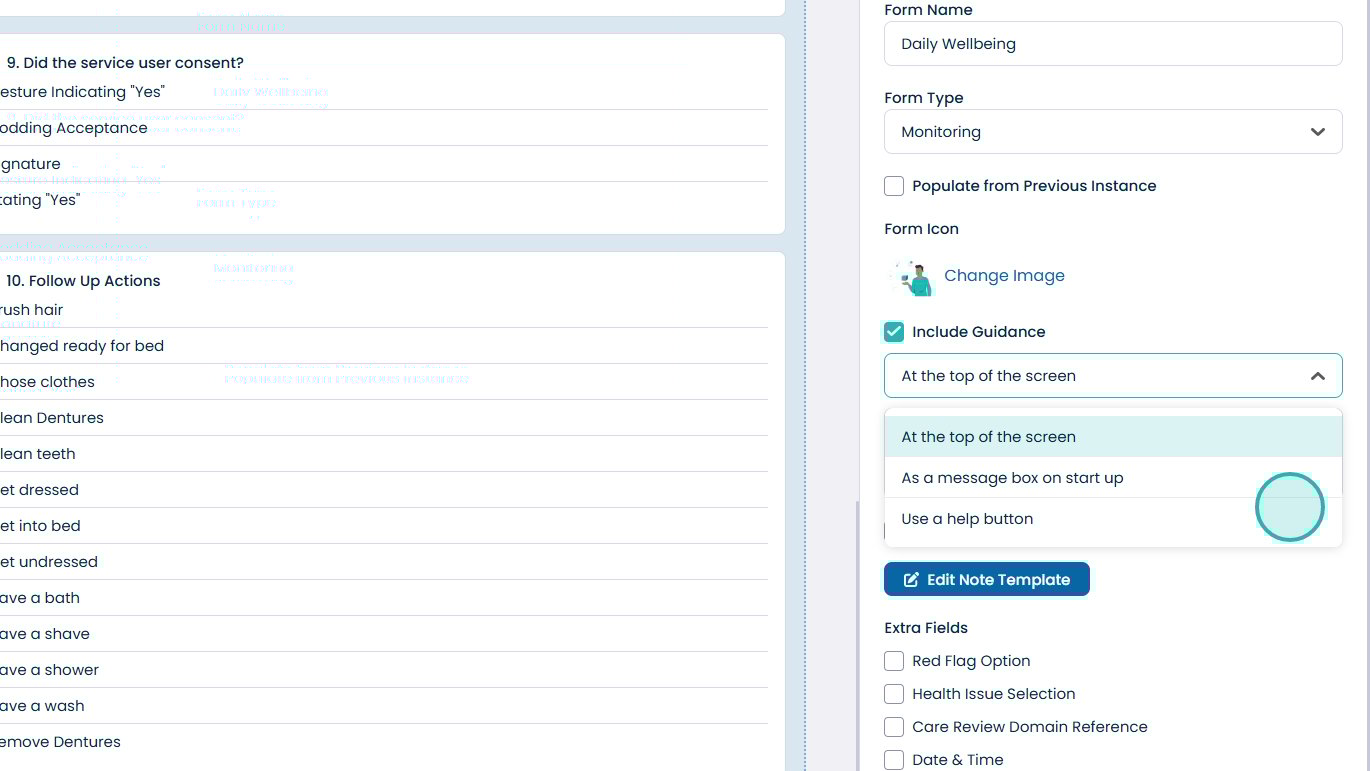
Task: Tick the Health Issue Selection checkbox
Action: pyautogui.click(x=894, y=694)
